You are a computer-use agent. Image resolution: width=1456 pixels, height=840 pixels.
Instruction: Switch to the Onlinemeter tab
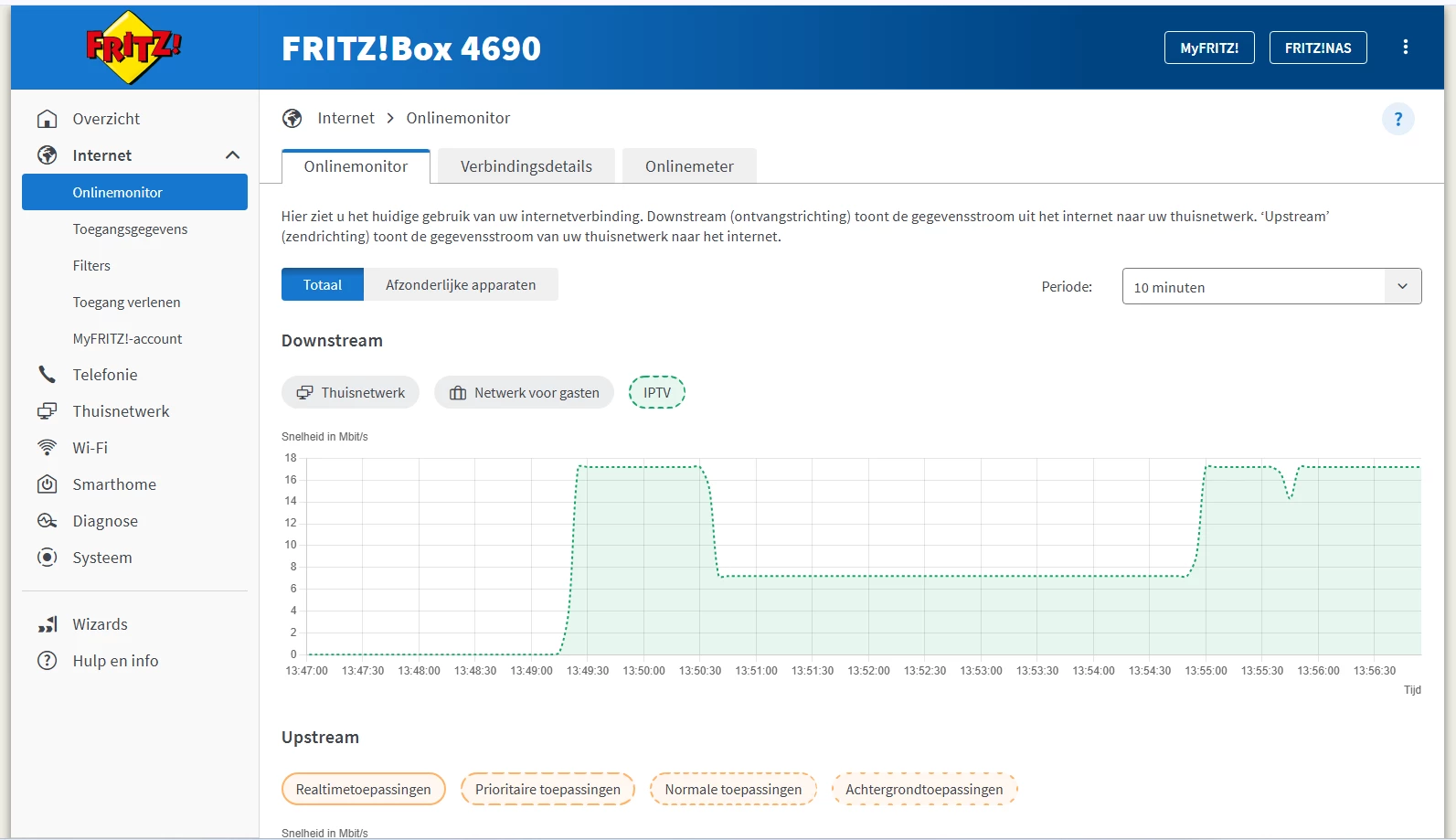click(x=689, y=166)
